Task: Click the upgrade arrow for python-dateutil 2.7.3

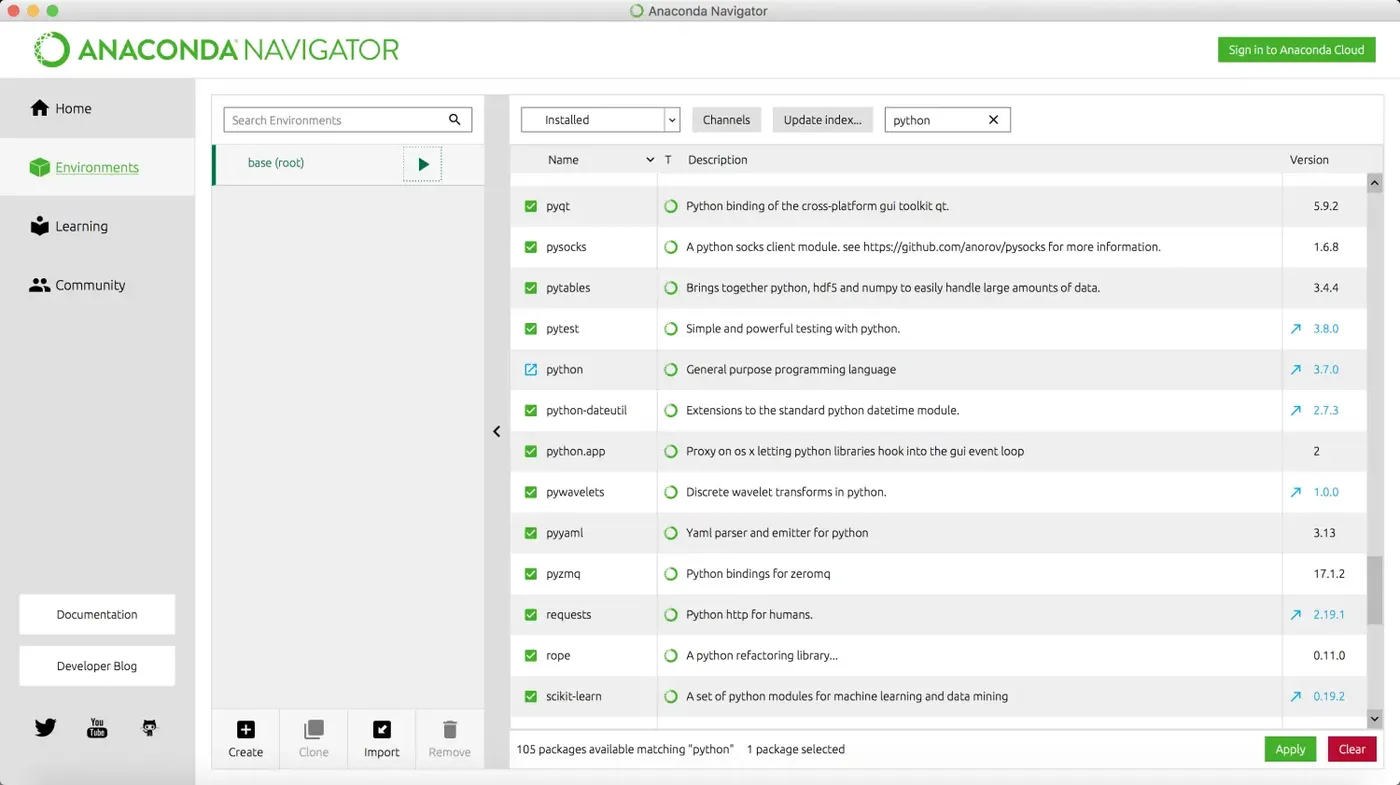Action: click(1296, 410)
